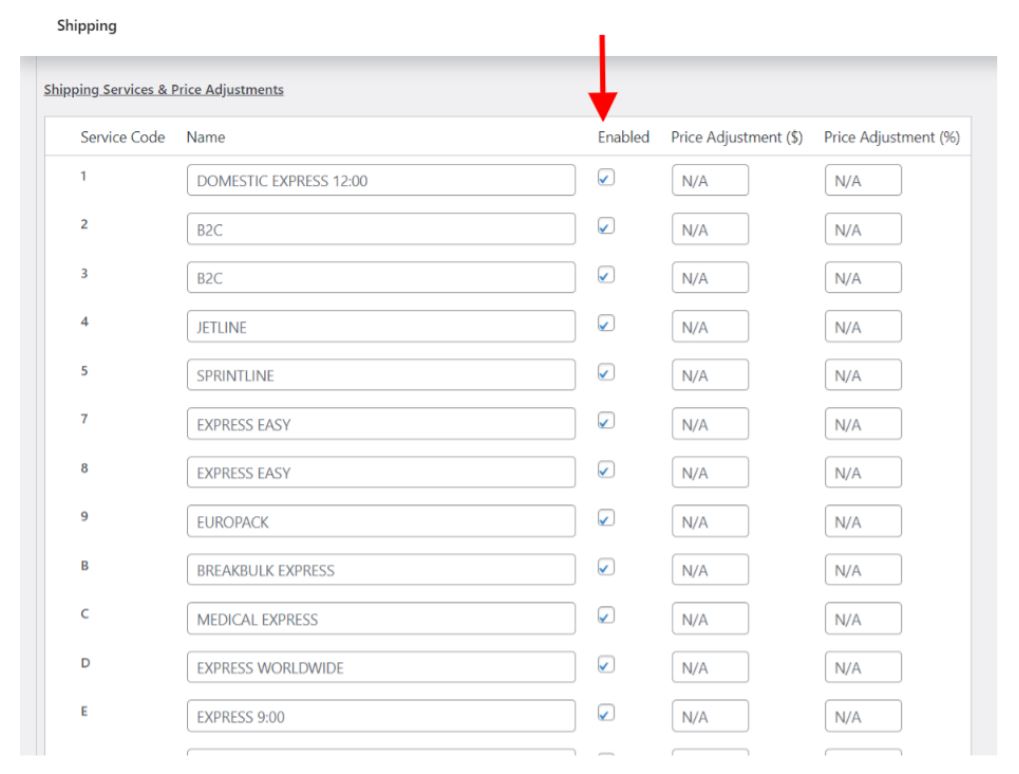Click the SPRINTLINE name field
Viewport: 1019px width, 774px height.
point(381,375)
